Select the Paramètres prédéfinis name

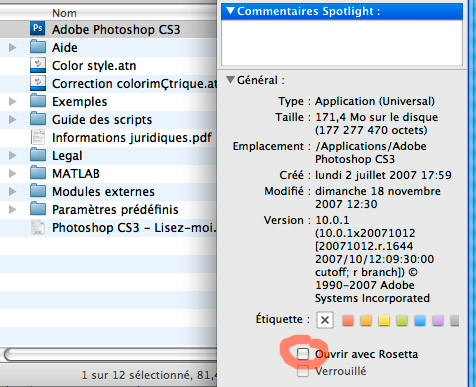115,209
